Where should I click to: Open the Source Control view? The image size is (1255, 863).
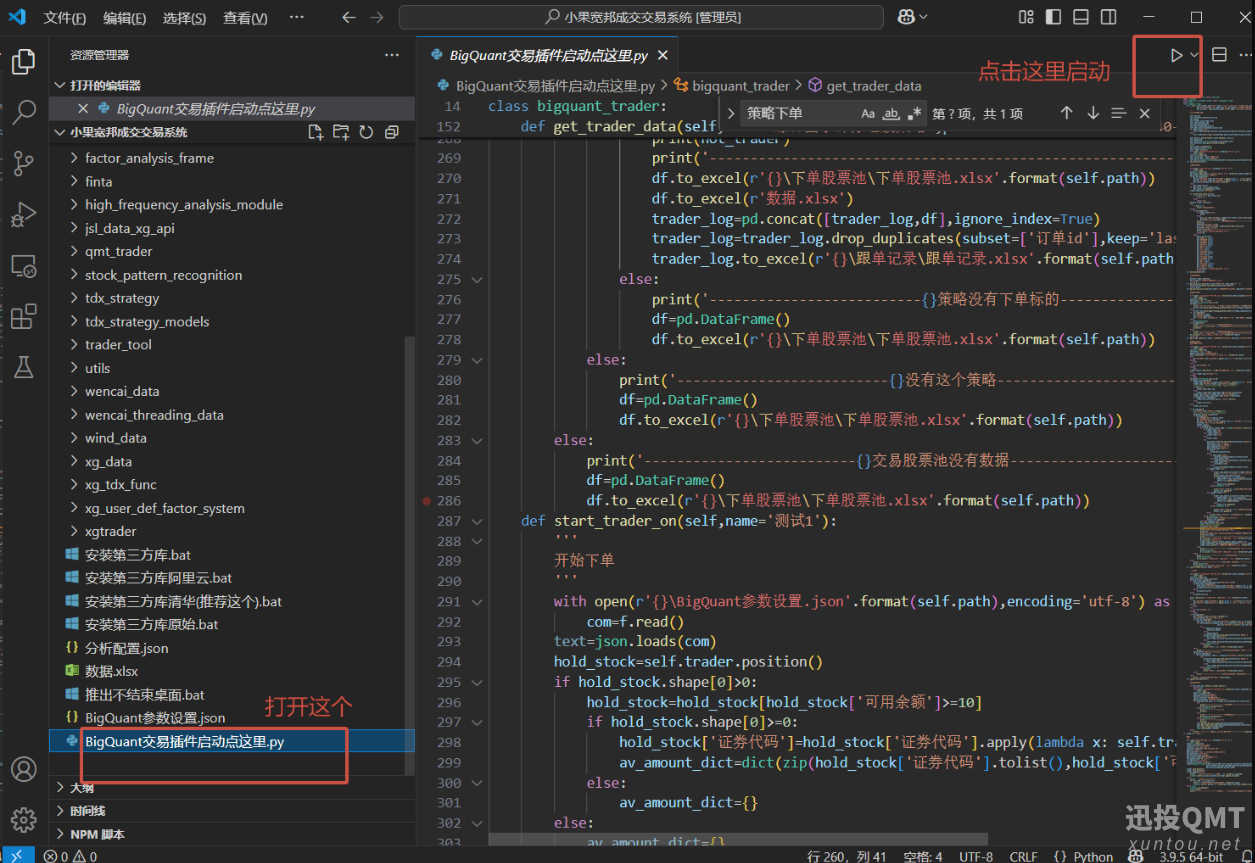click(x=24, y=163)
